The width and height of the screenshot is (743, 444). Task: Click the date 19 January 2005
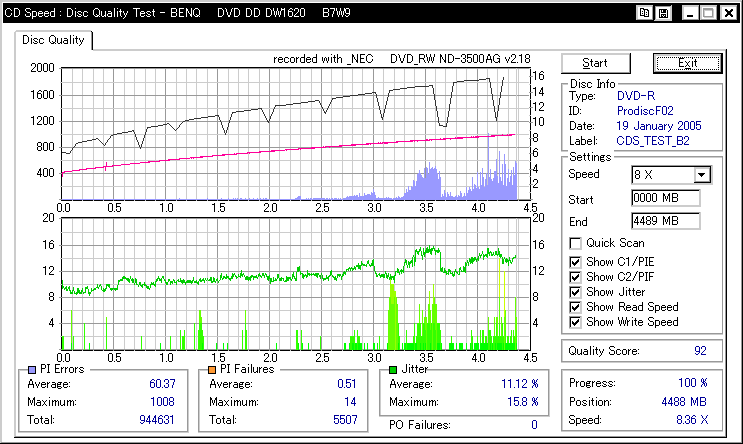coord(659,126)
